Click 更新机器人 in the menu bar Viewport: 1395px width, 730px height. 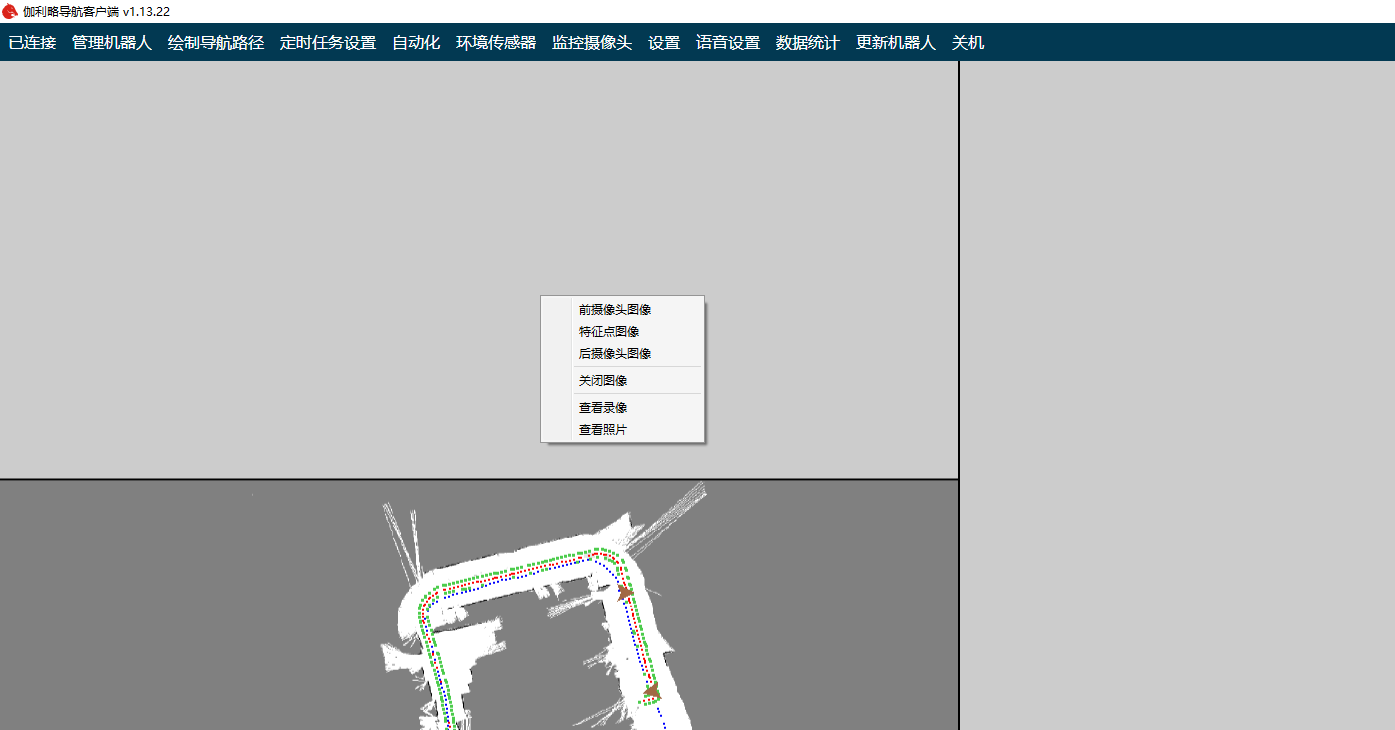coord(896,43)
